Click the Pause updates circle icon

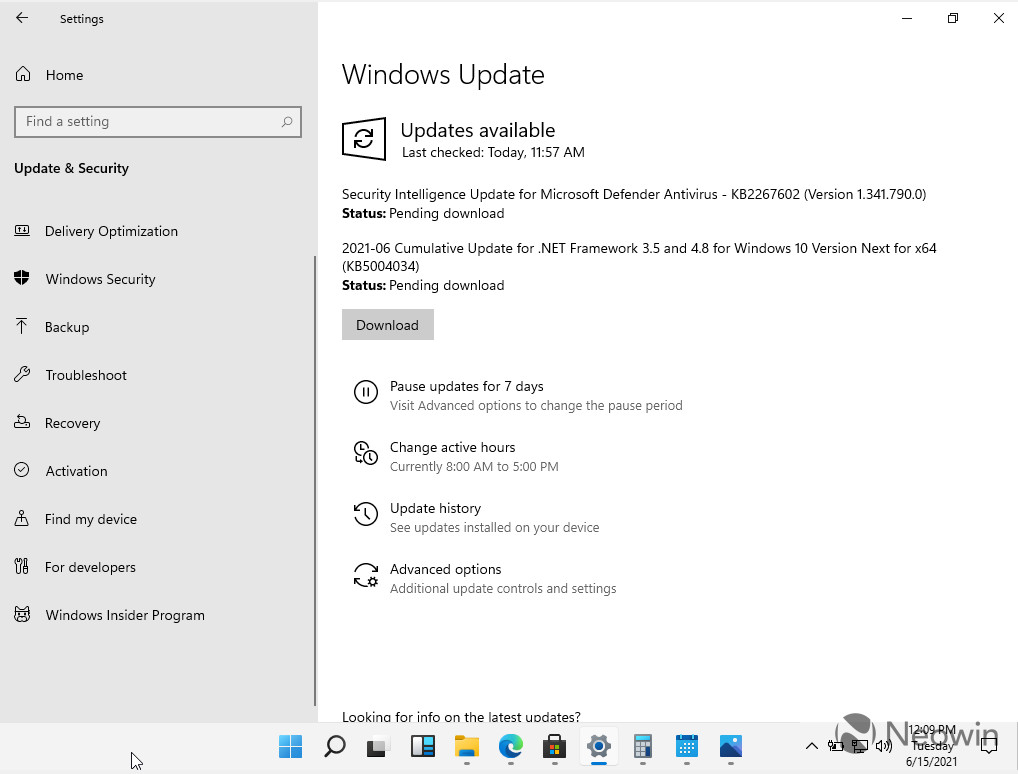366,393
